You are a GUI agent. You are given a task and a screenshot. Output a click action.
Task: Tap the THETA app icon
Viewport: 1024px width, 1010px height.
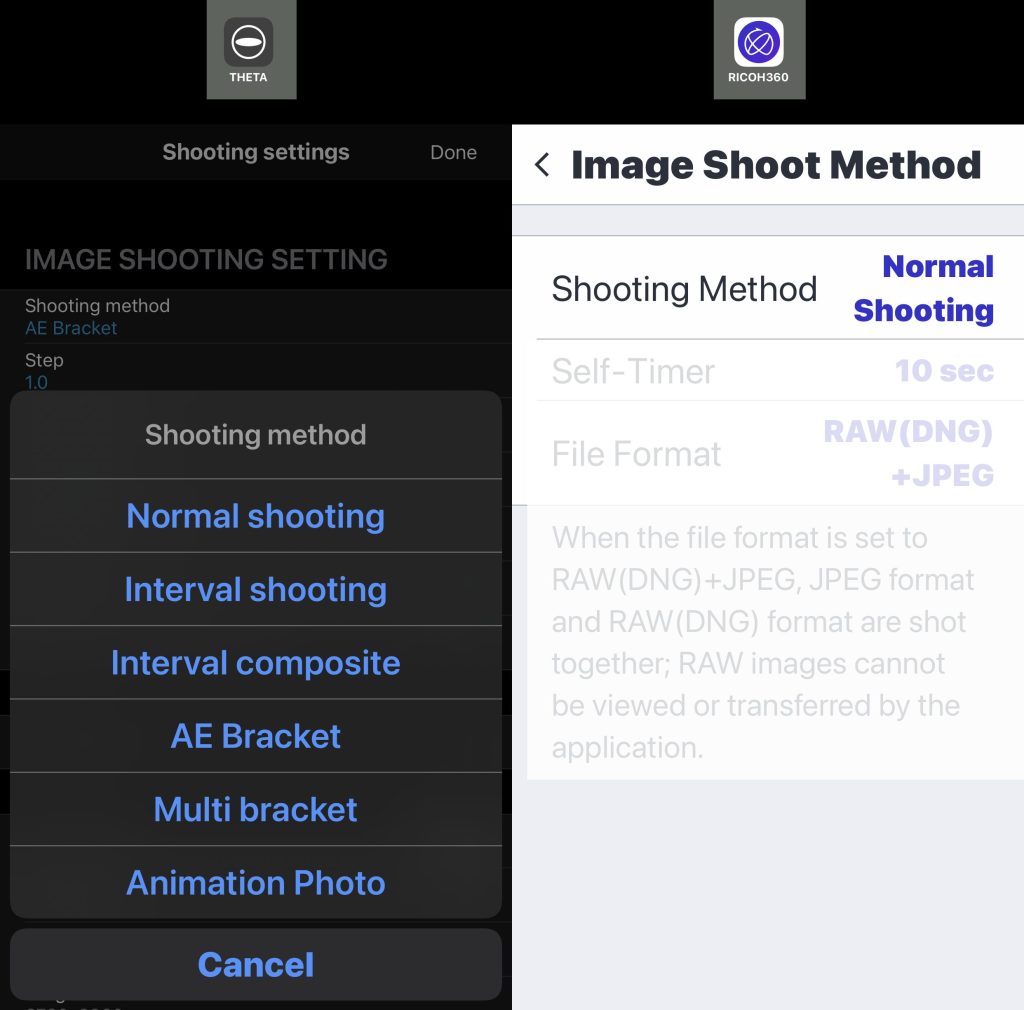249,42
